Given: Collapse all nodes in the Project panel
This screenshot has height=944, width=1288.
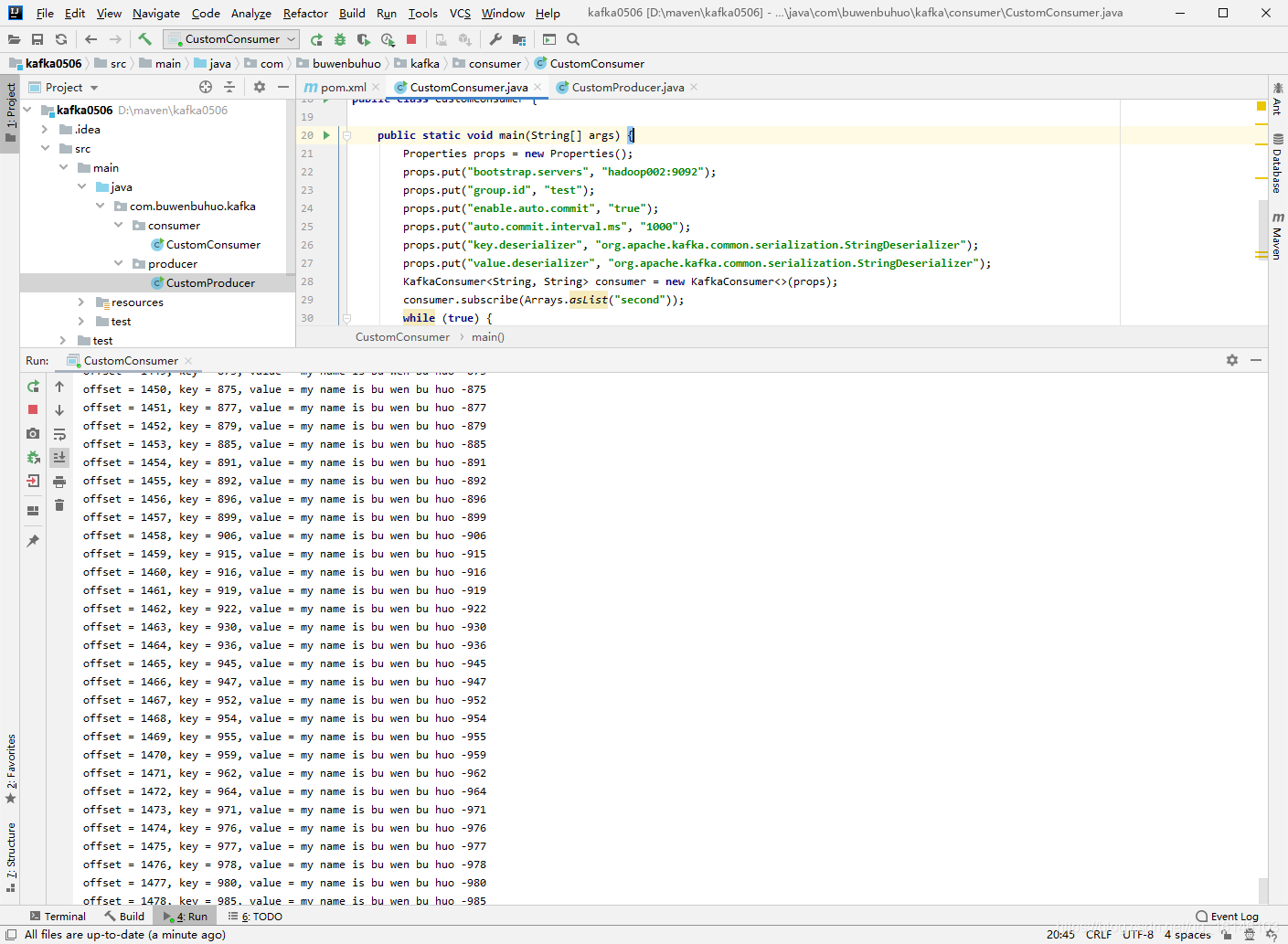Looking at the screenshot, I should 229,87.
